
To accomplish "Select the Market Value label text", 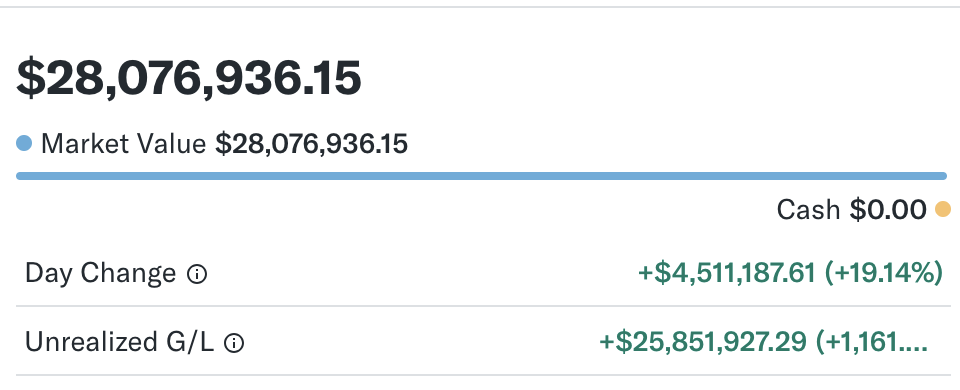I will [123, 144].
